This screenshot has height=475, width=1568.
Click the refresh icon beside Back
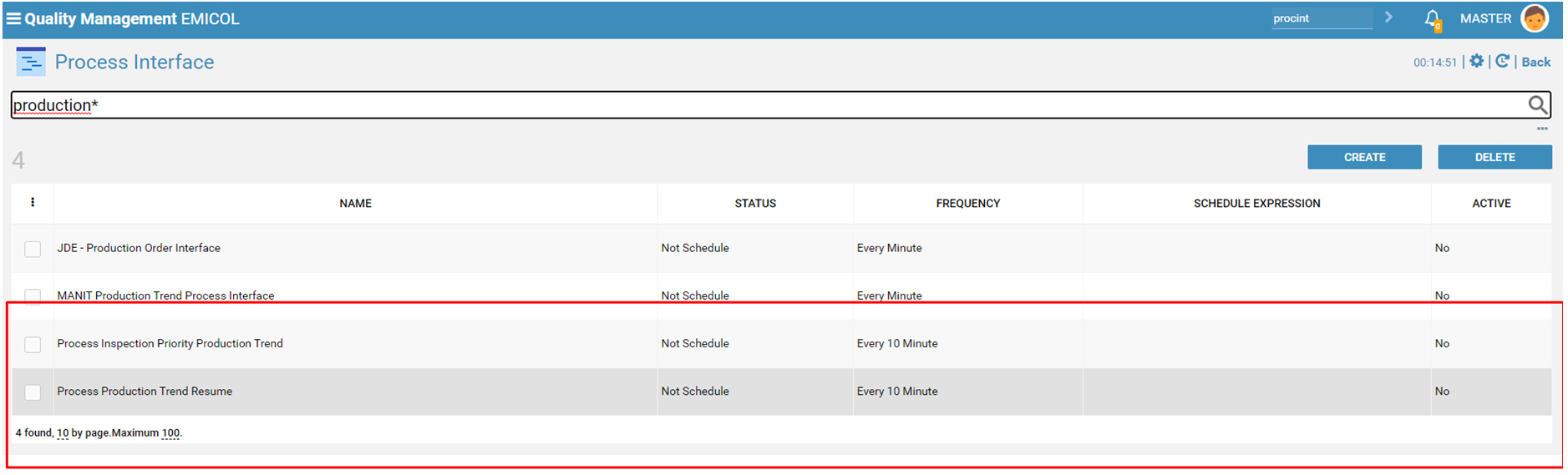click(x=1502, y=61)
